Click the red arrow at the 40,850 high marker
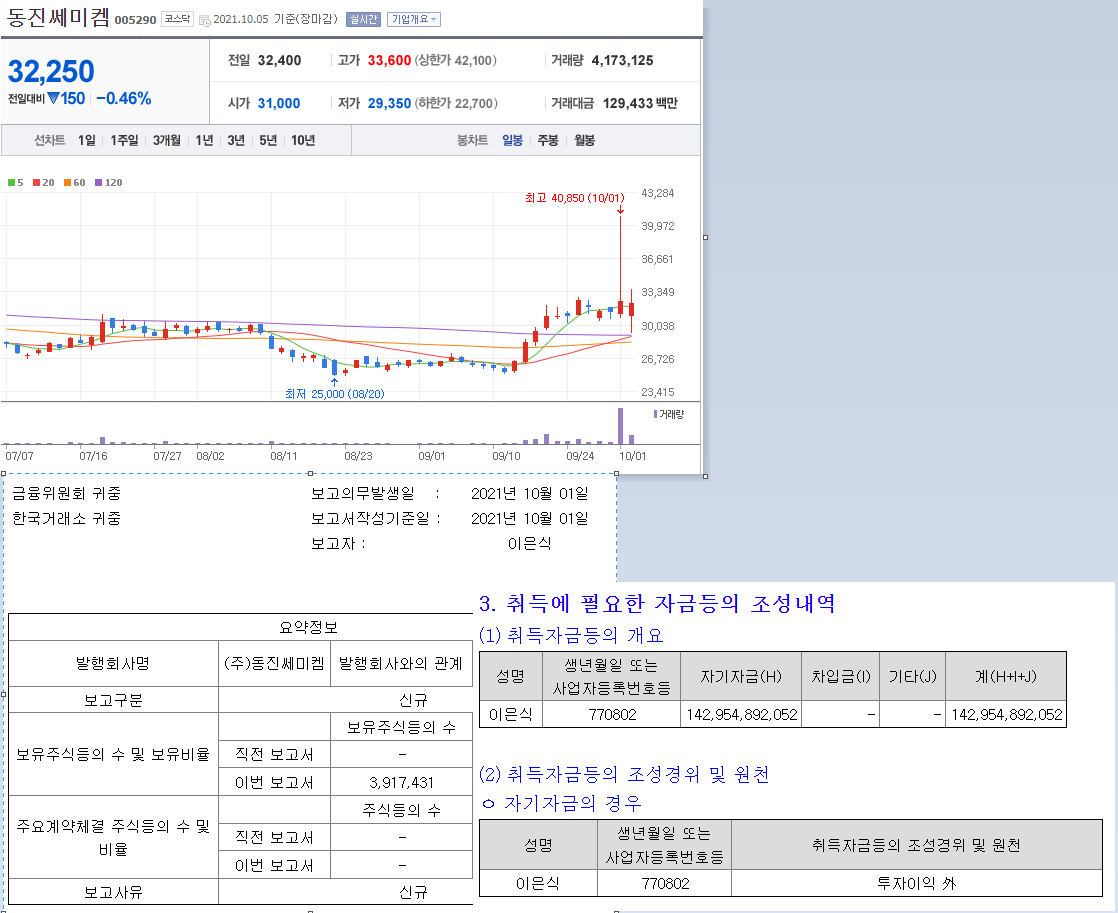Image resolution: width=1118 pixels, height=913 pixels. (x=620, y=209)
